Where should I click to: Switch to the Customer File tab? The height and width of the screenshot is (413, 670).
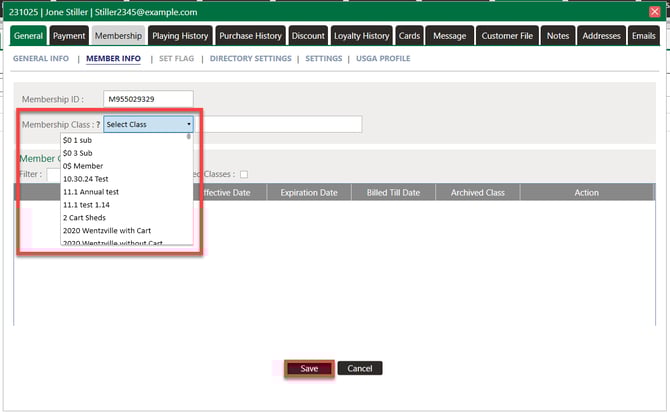coord(508,36)
